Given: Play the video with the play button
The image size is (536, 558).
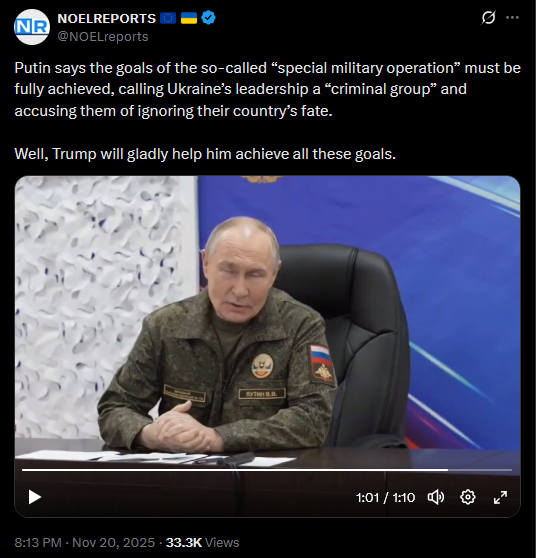Looking at the screenshot, I should (x=35, y=497).
